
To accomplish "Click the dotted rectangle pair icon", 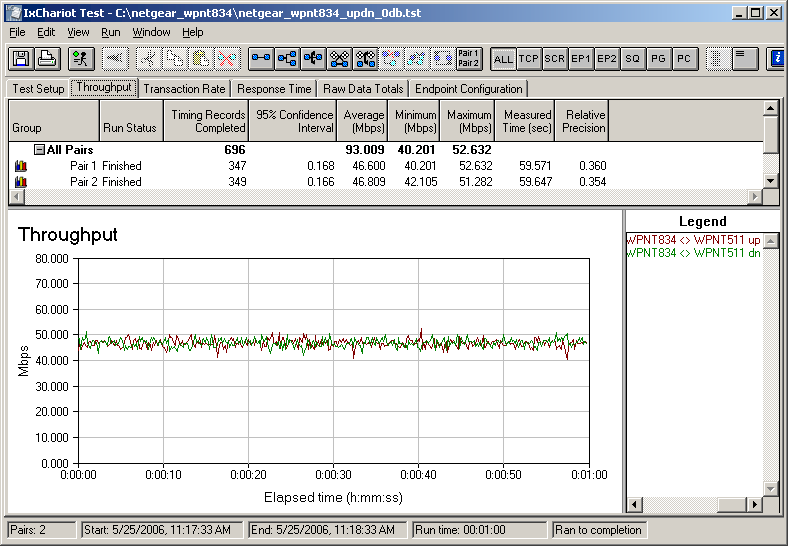I will pos(443,59).
